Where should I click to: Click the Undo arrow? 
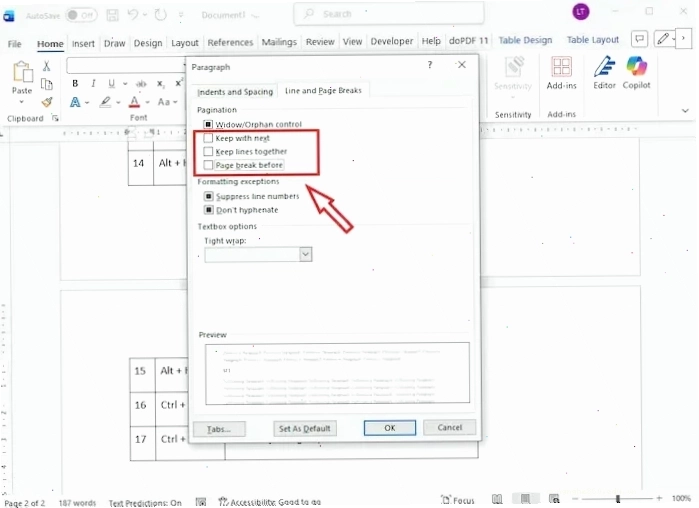[133, 15]
